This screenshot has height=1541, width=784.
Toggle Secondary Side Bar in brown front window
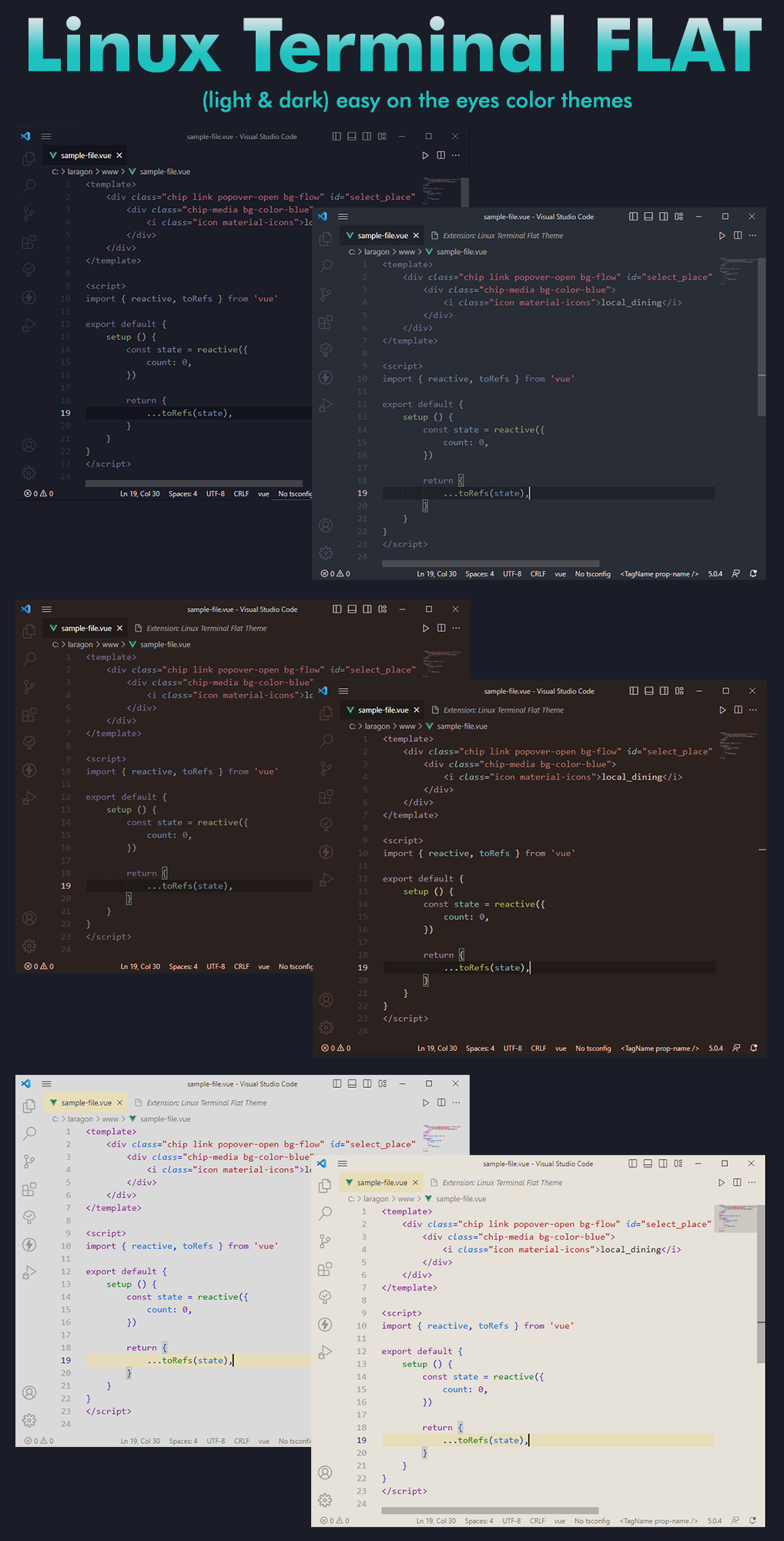(665, 691)
